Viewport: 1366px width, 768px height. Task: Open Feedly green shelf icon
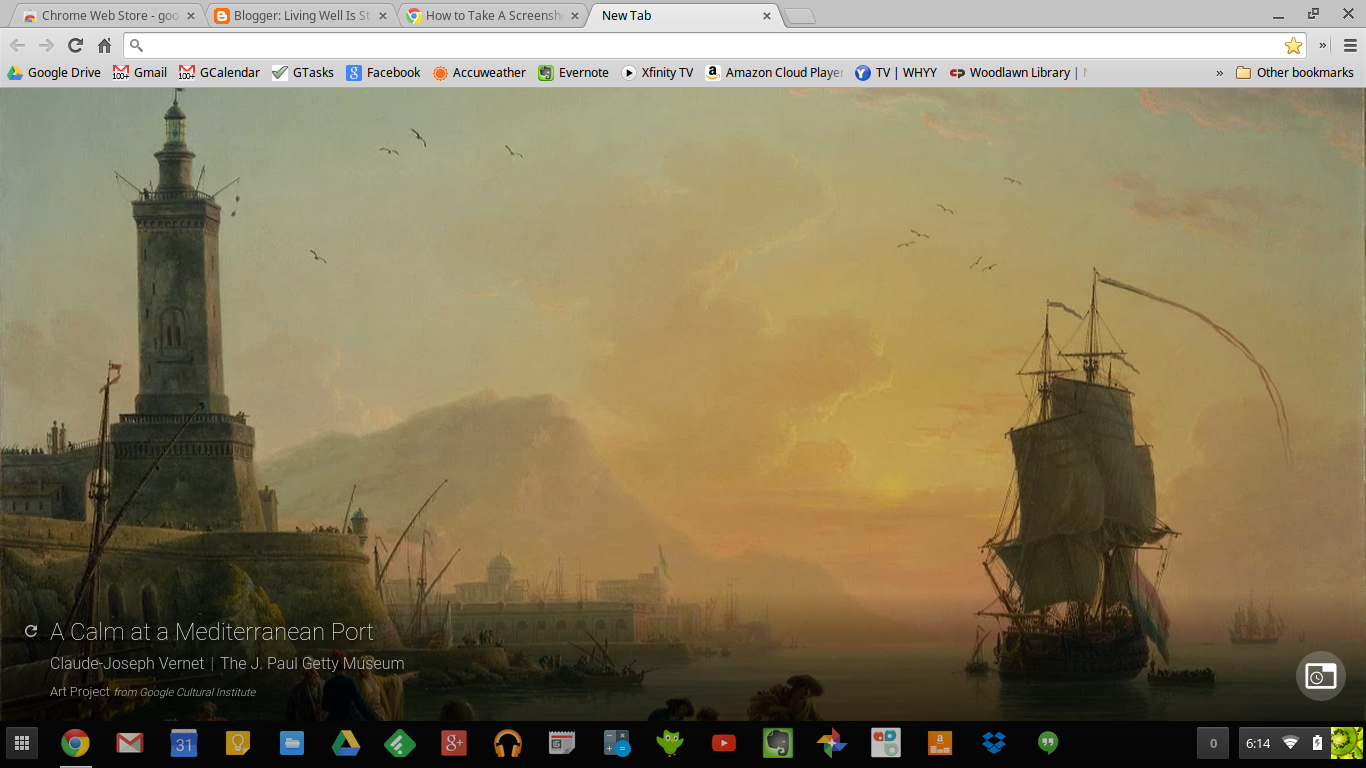point(400,743)
